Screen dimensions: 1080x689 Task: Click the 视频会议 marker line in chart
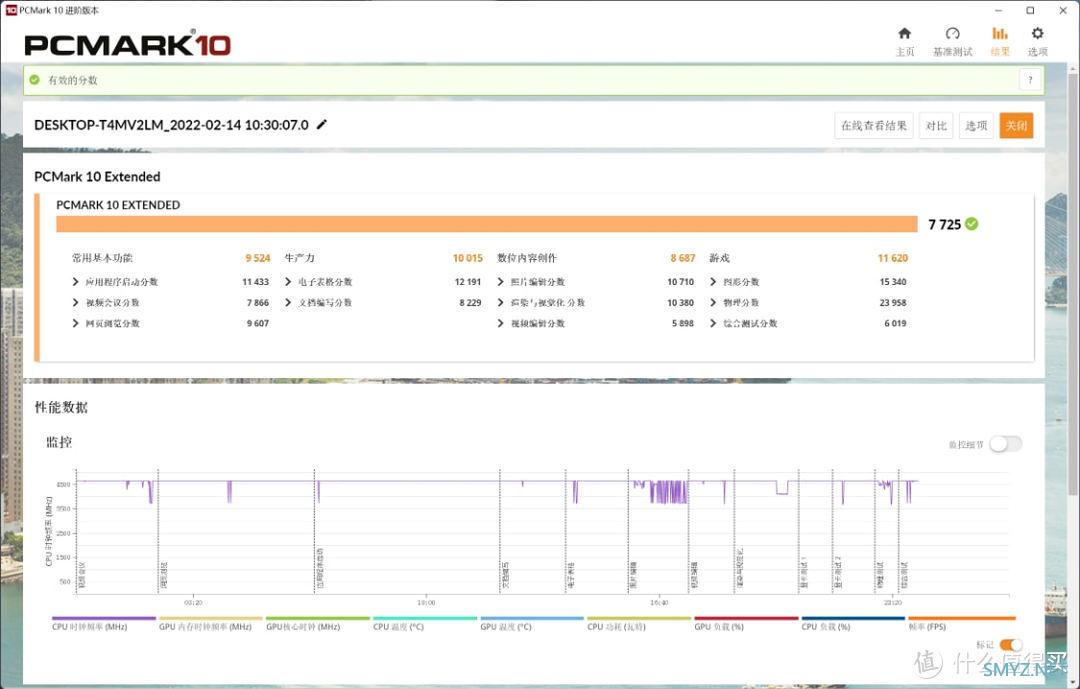click(x=77, y=531)
